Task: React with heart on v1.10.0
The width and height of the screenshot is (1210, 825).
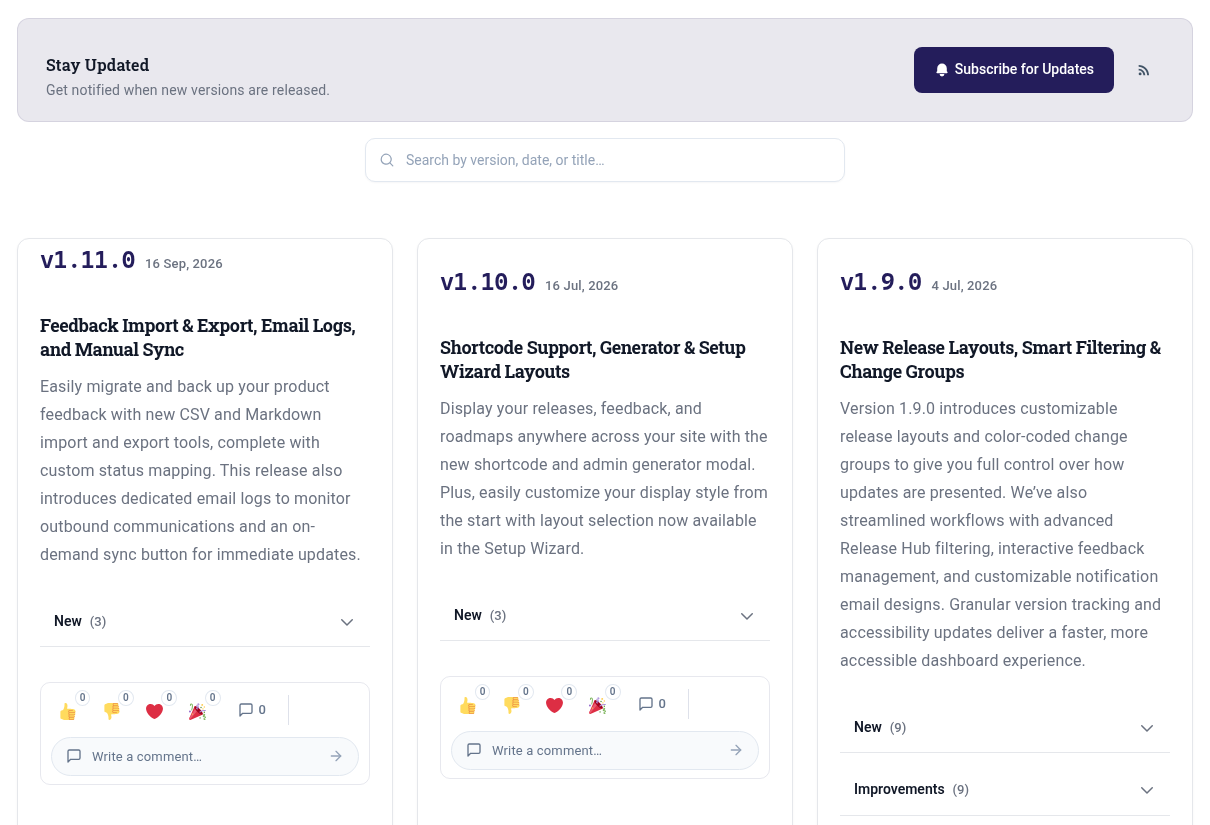Action: [554, 705]
